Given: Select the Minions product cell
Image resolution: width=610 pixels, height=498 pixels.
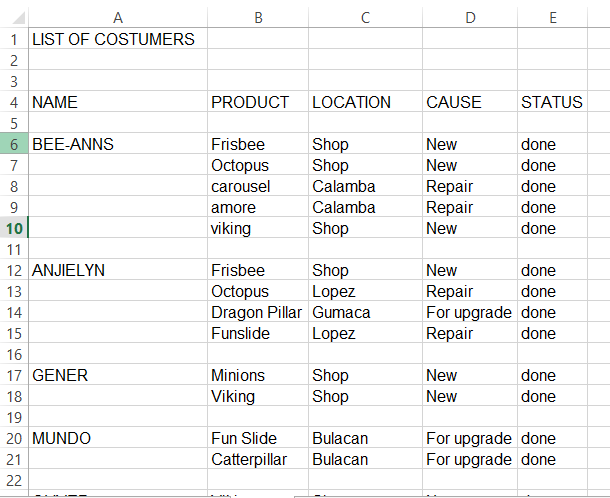Looking at the screenshot, I should click(x=238, y=375).
